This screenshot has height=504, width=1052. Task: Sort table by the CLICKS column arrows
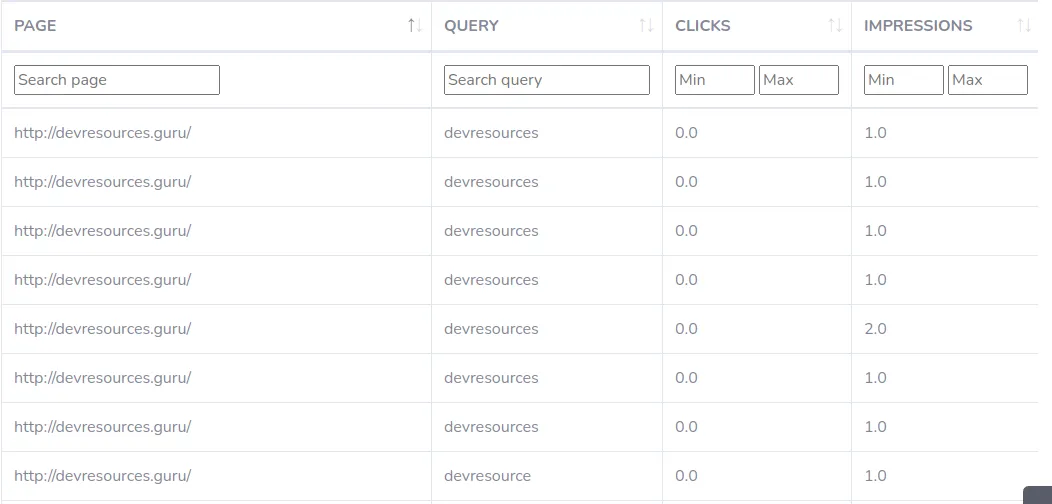tap(835, 26)
